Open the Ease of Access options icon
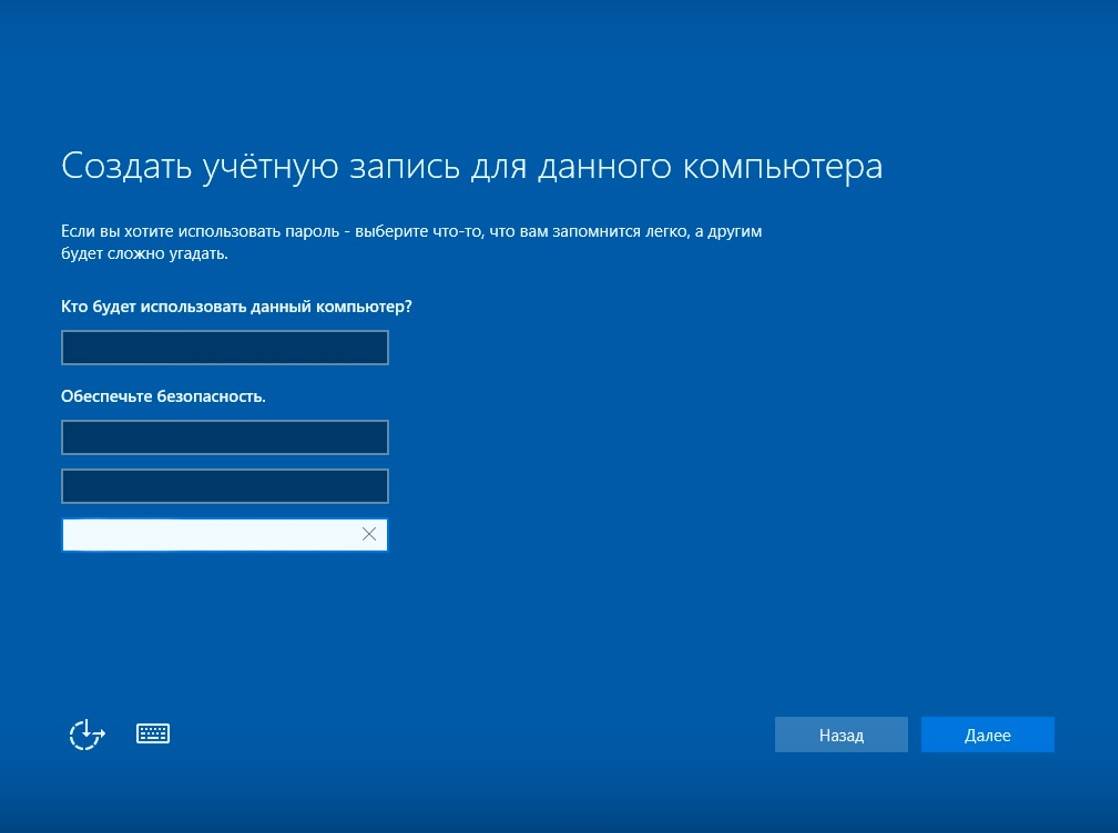 (87, 735)
